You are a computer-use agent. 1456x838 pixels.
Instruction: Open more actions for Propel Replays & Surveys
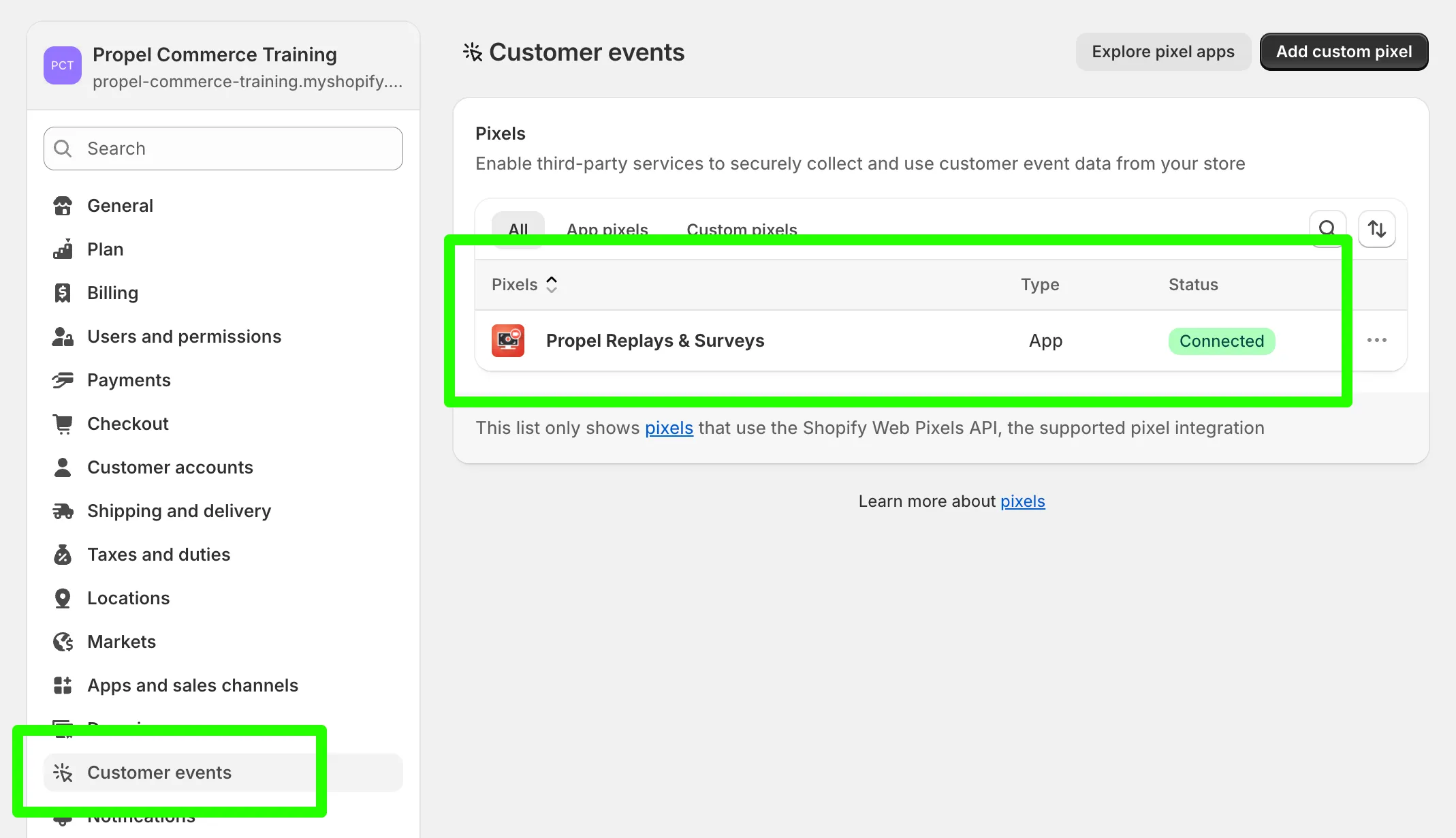pyautogui.click(x=1377, y=340)
